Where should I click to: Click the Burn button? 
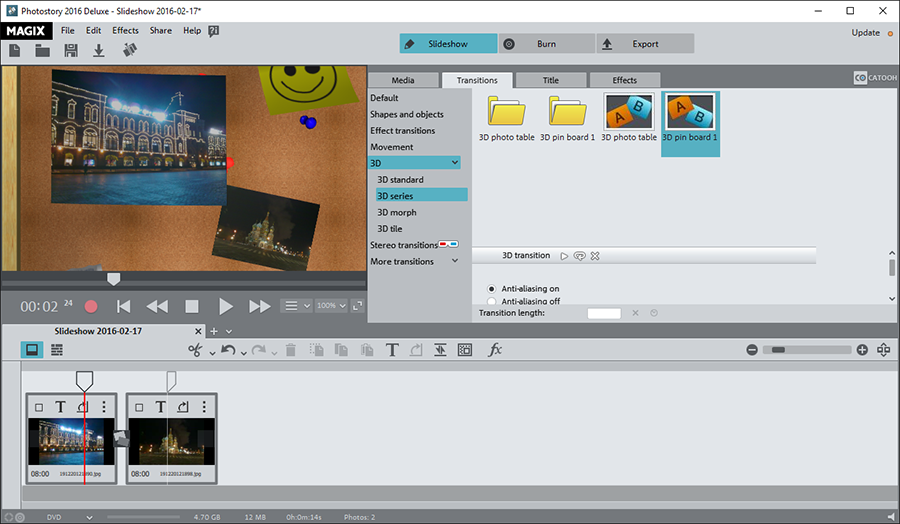545,44
